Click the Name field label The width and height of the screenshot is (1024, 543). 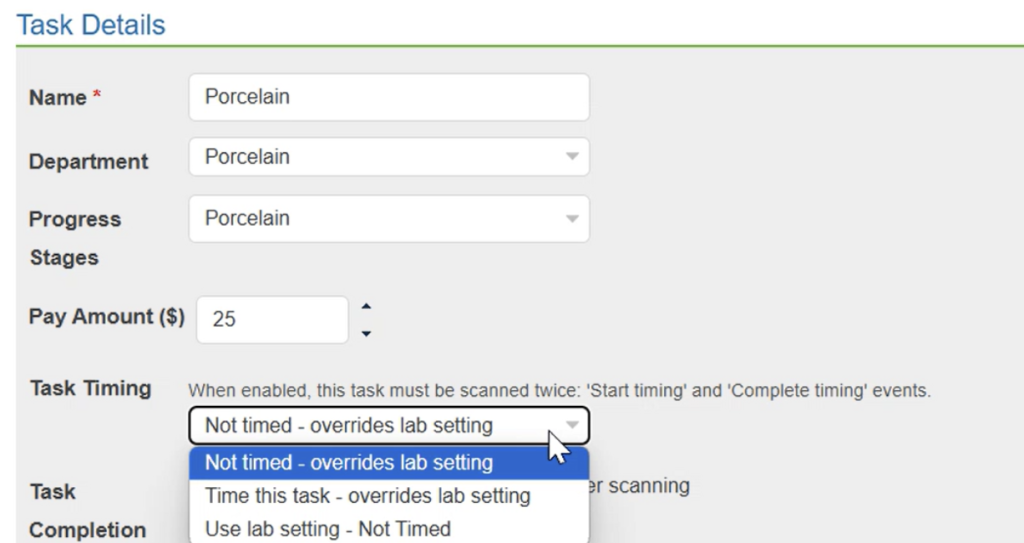click(58, 98)
